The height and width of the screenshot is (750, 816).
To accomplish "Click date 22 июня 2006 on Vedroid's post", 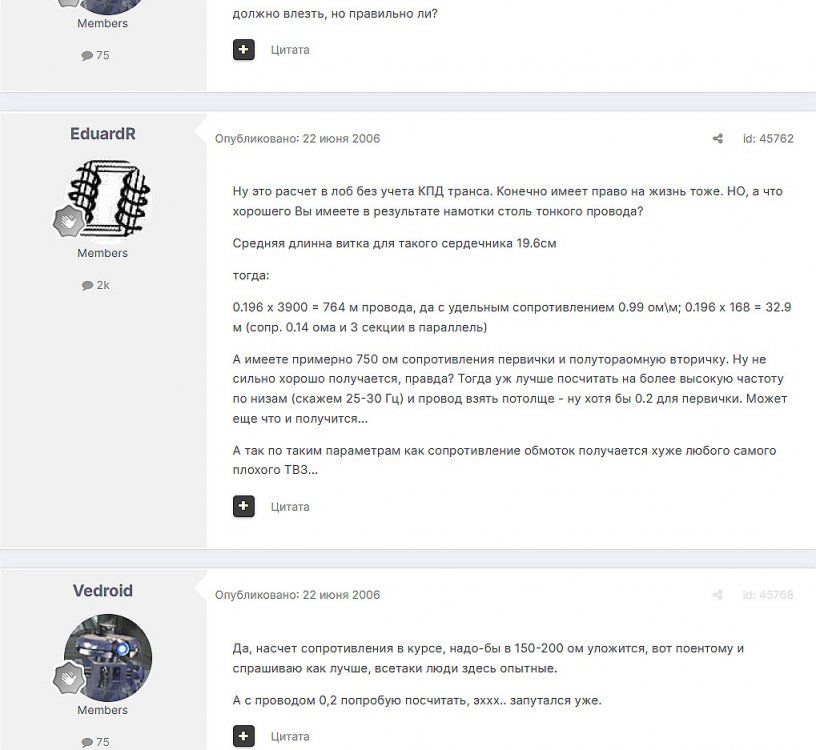I will pyautogui.click(x=341, y=594).
